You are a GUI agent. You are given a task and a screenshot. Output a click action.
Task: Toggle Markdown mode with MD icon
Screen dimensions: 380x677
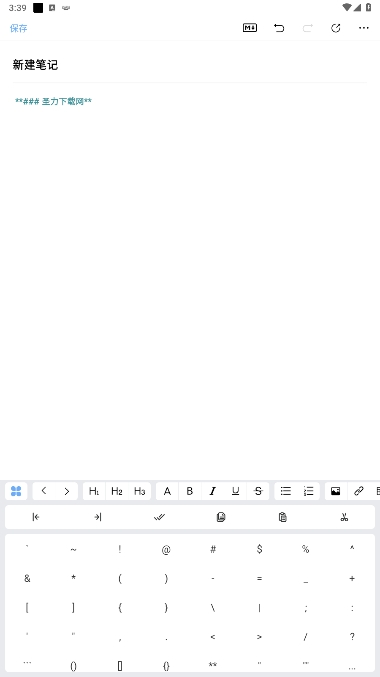click(250, 28)
